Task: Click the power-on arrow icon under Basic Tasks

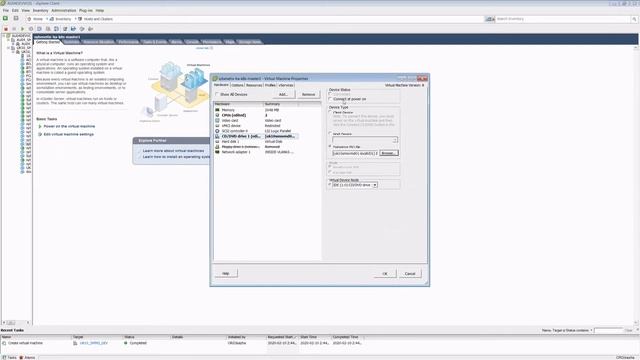Action: pos(40,127)
